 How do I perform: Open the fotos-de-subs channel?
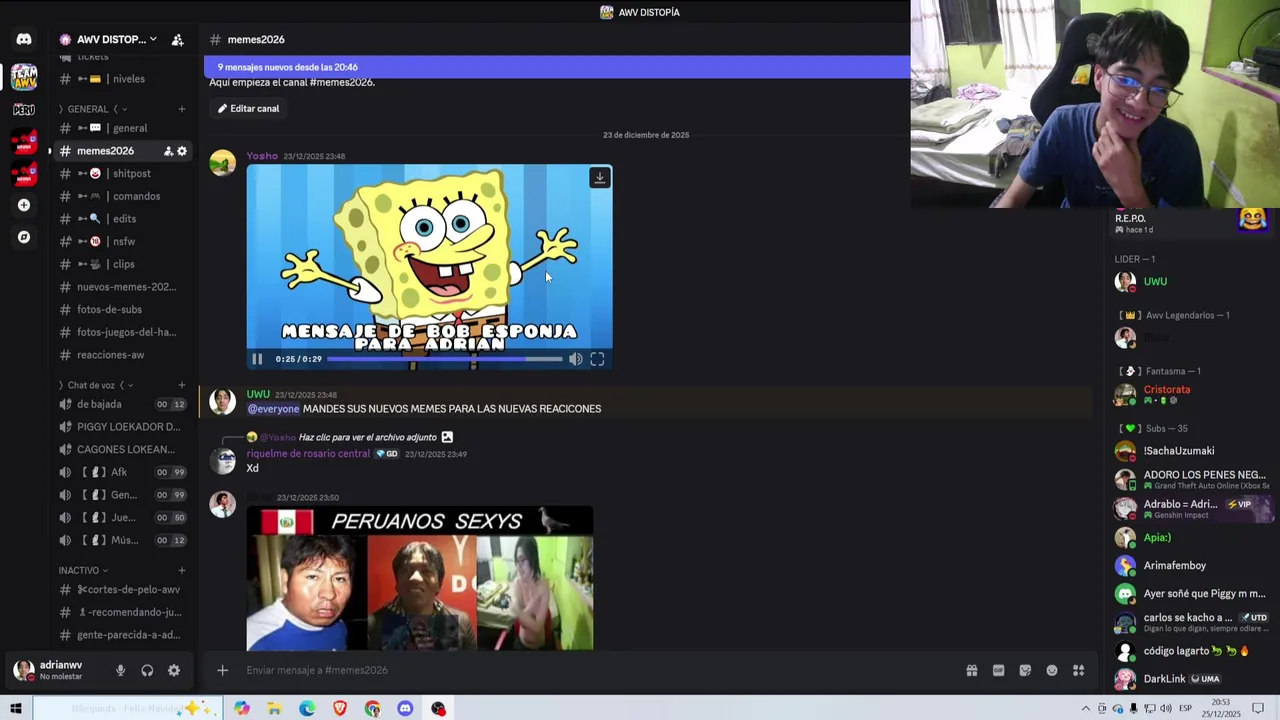tap(122, 310)
